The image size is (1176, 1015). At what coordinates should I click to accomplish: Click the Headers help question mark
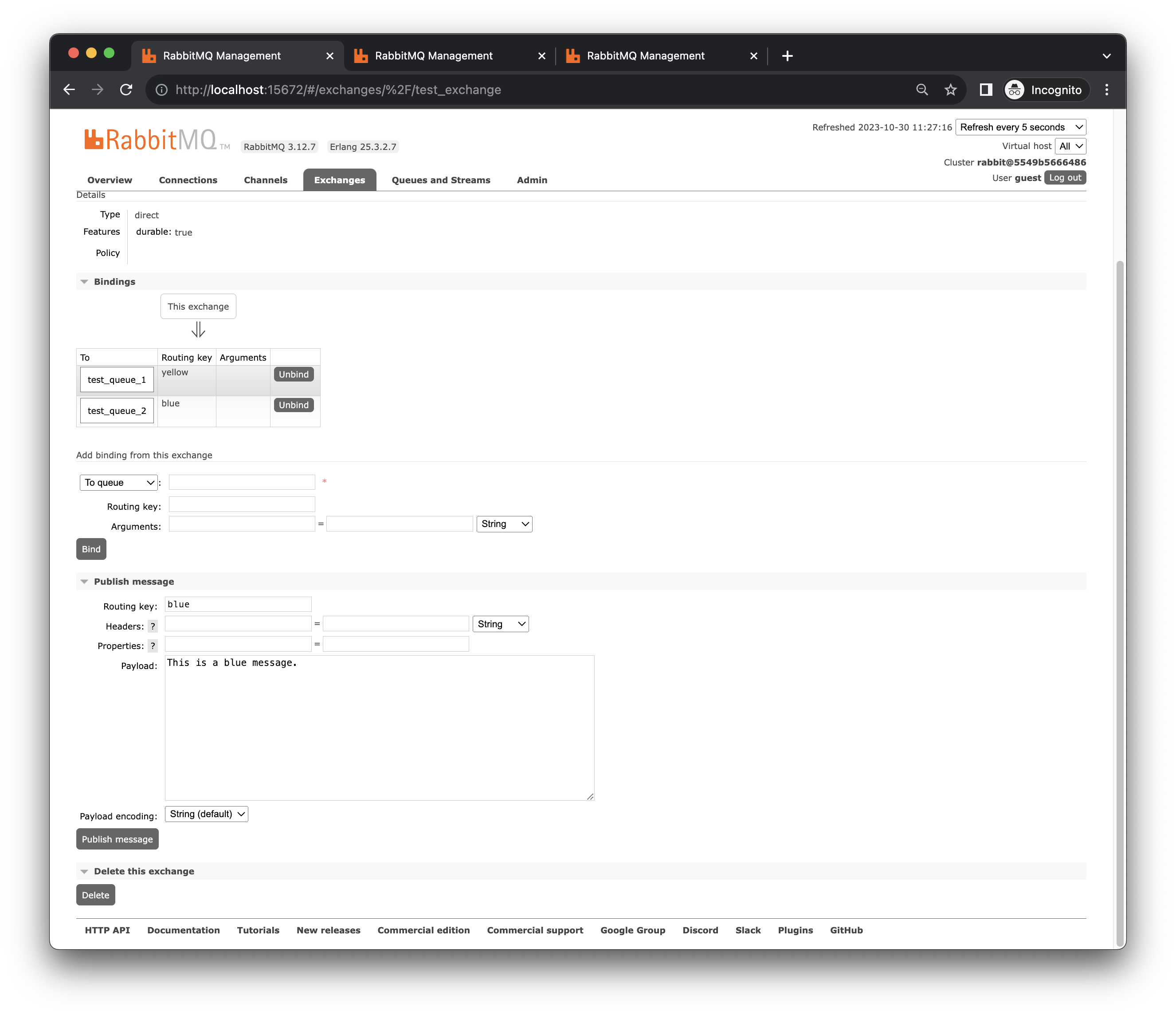click(x=152, y=626)
